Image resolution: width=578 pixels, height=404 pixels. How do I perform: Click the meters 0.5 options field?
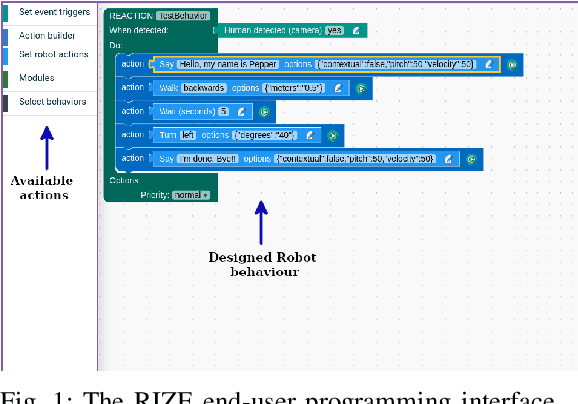[294, 88]
